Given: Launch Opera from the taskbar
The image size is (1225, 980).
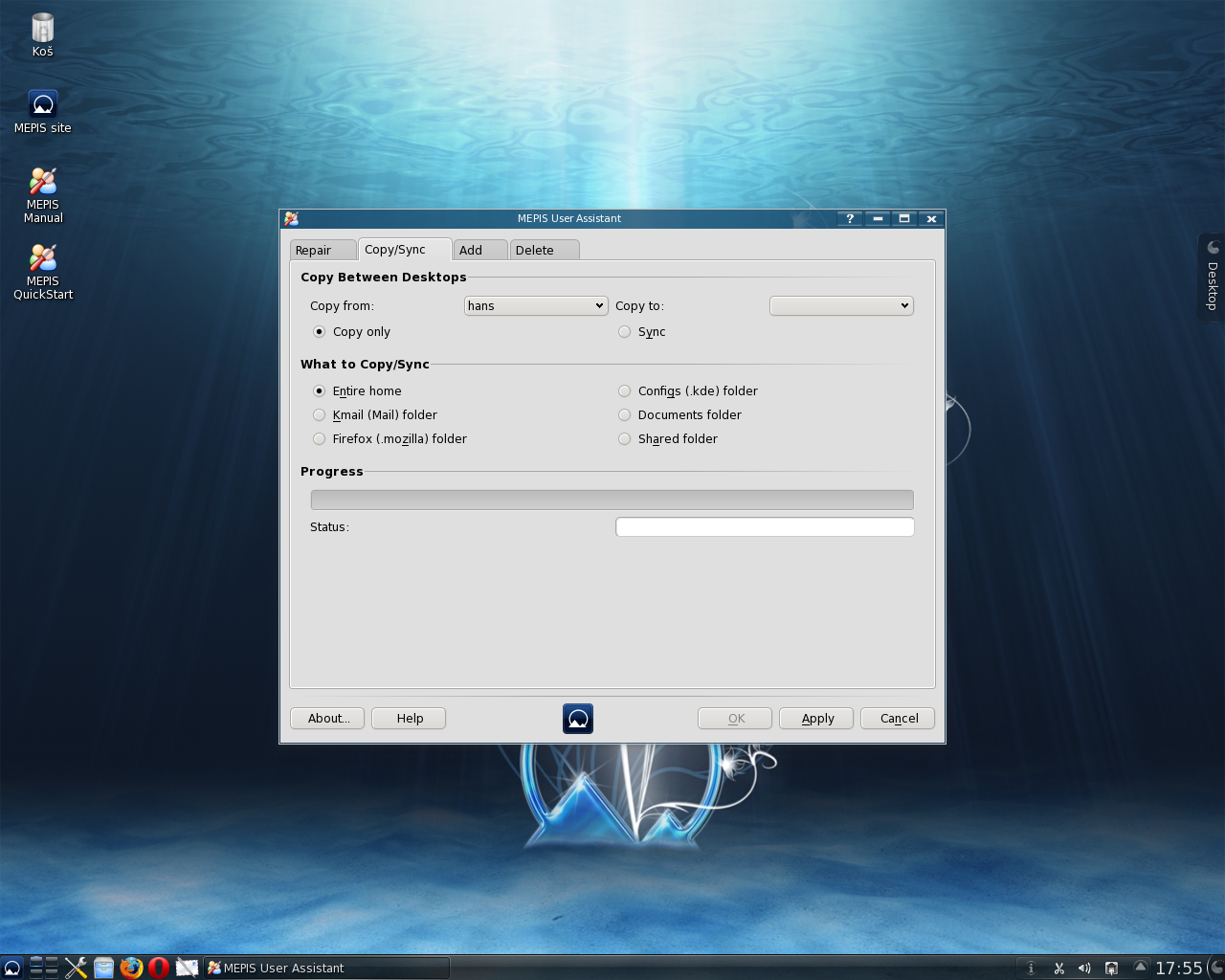Looking at the screenshot, I should [159, 968].
